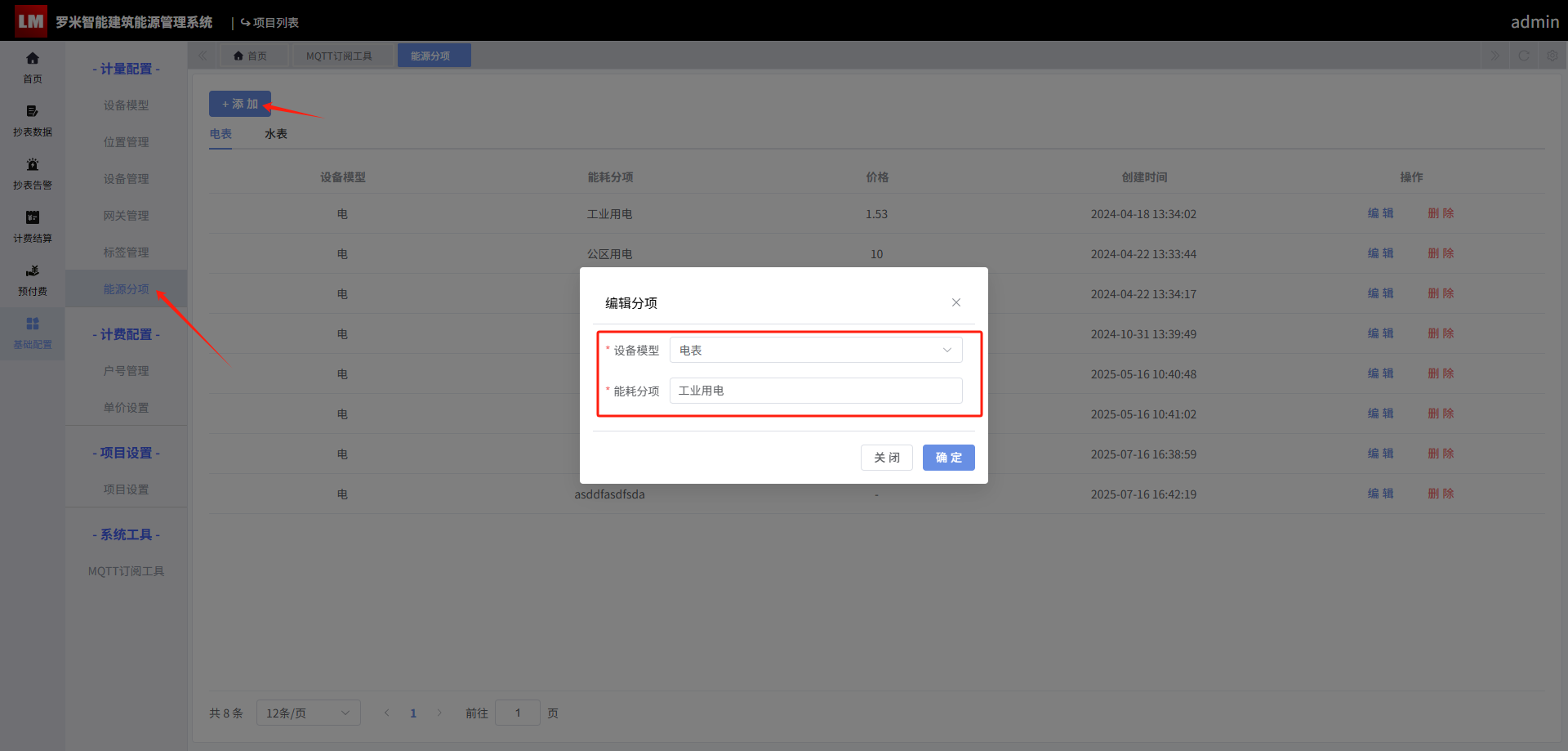Open 户号管理 in the sidebar menu
The image size is (1568, 751).
click(x=127, y=371)
